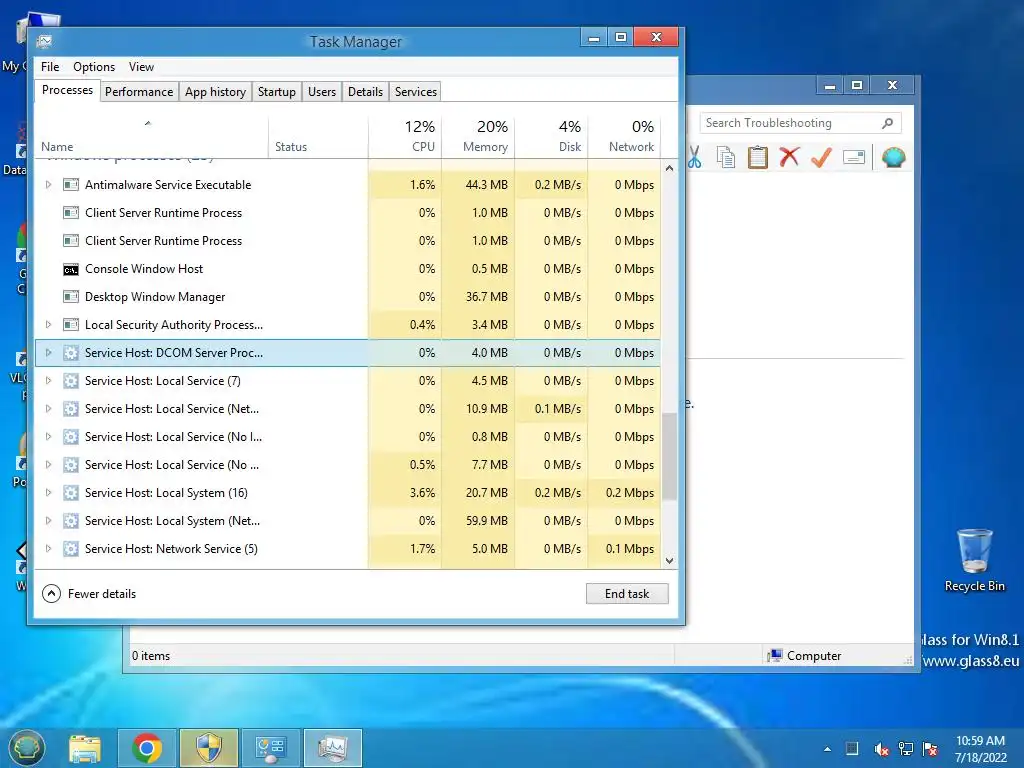This screenshot has width=1024, height=768.
Task: Click the magnifier icon in Search Troubleshooting box
Action: coord(888,123)
